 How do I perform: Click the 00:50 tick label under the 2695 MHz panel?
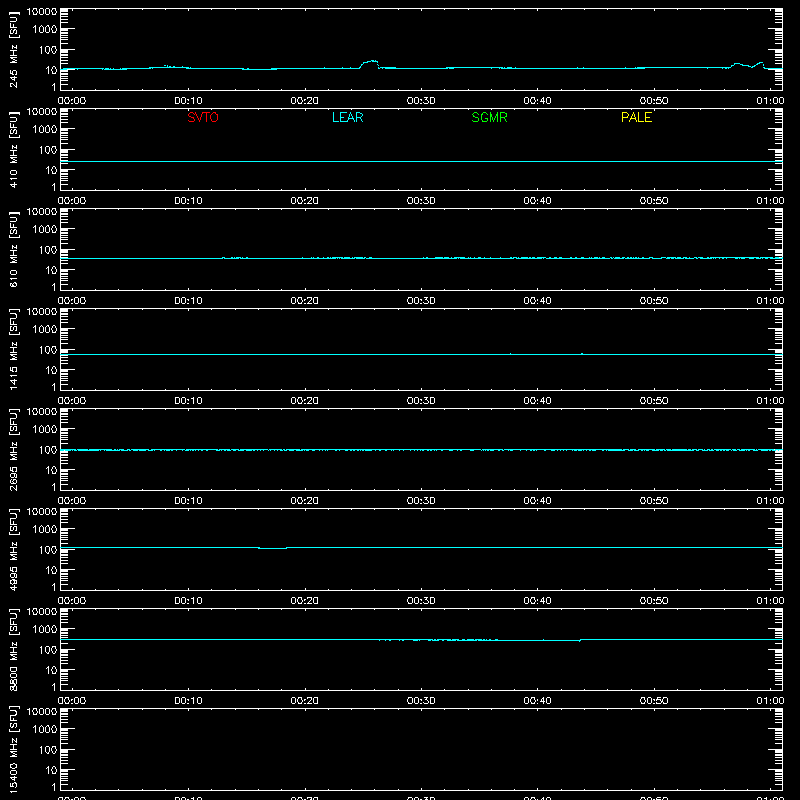tap(654, 501)
